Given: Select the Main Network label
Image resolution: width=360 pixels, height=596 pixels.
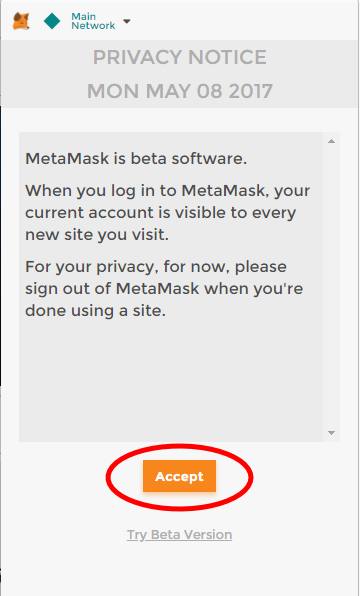Looking at the screenshot, I should point(93,21).
